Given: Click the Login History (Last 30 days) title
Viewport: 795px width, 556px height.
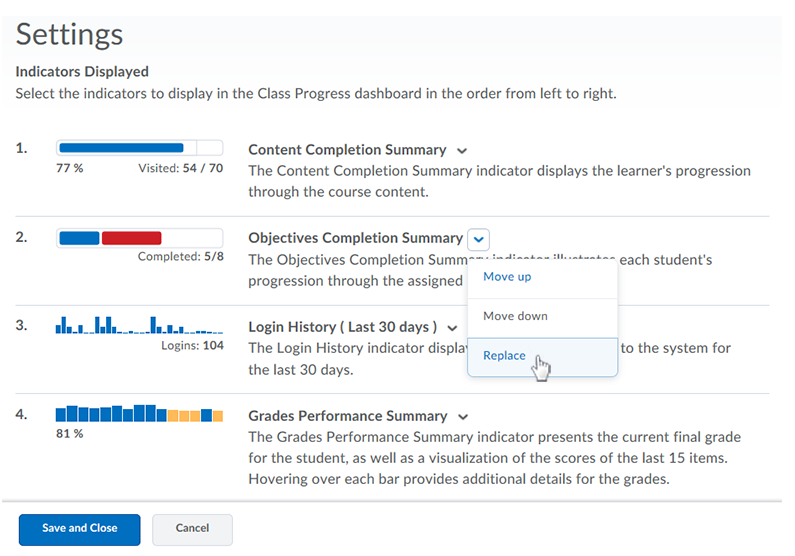Looking at the screenshot, I should click(x=342, y=327).
